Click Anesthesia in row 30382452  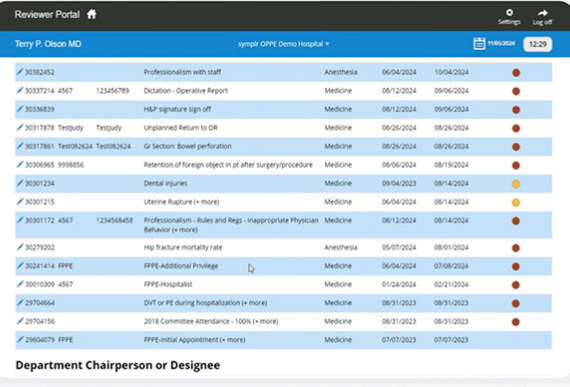(x=341, y=72)
